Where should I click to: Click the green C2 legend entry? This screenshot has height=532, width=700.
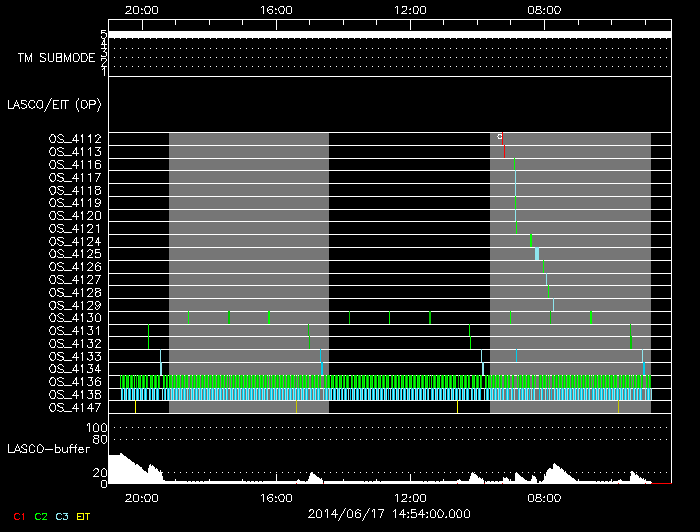pyautogui.click(x=40, y=515)
